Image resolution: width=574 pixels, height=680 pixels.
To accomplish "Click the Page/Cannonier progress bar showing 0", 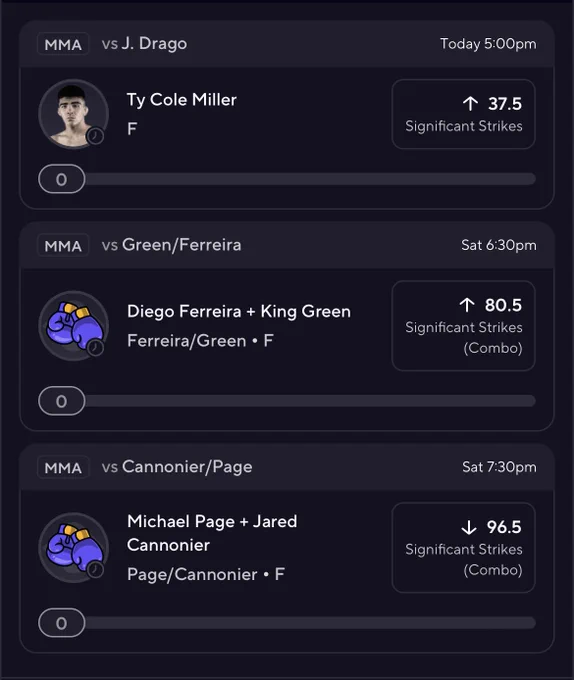I will coord(287,623).
